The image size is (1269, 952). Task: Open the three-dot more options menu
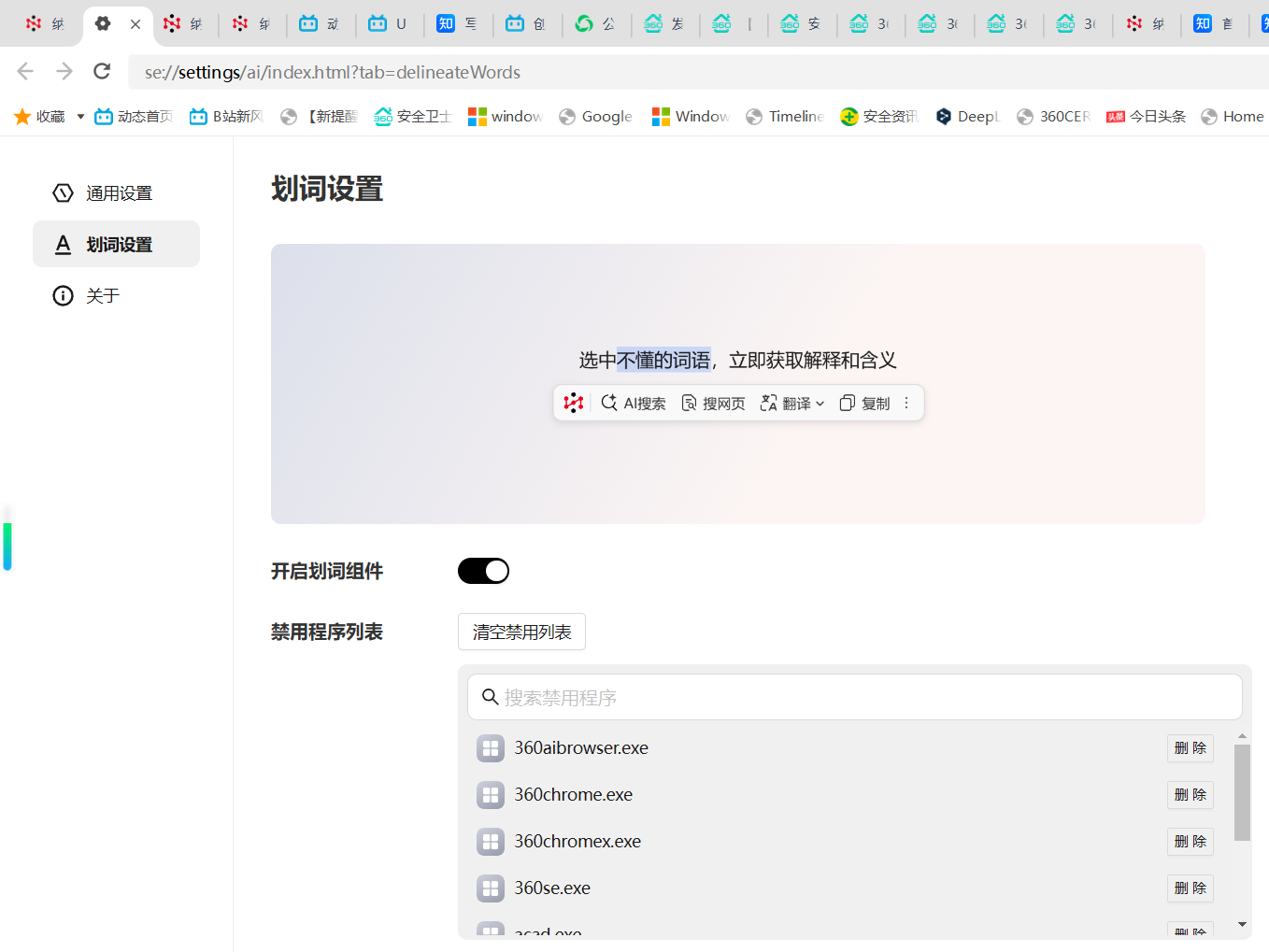[906, 403]
